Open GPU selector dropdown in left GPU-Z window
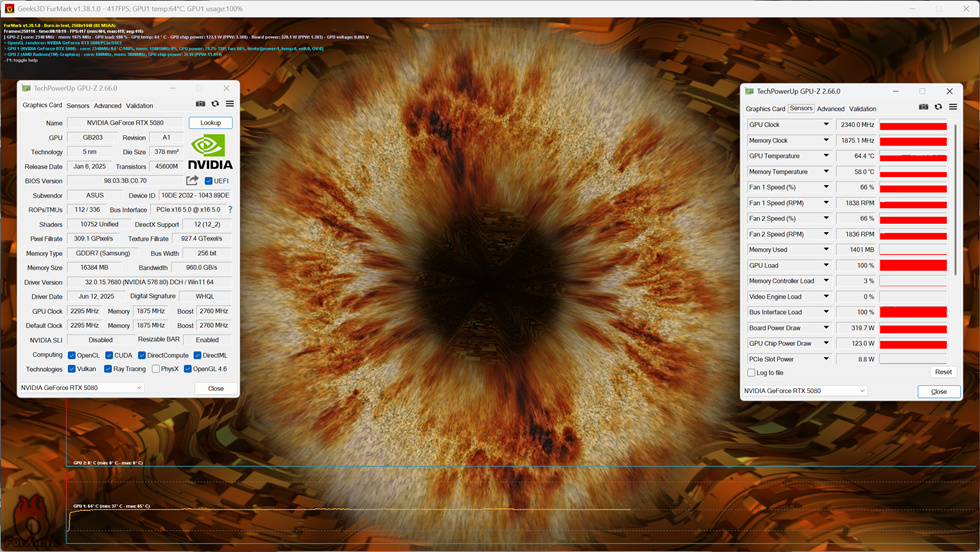 (x=82, y=388)
